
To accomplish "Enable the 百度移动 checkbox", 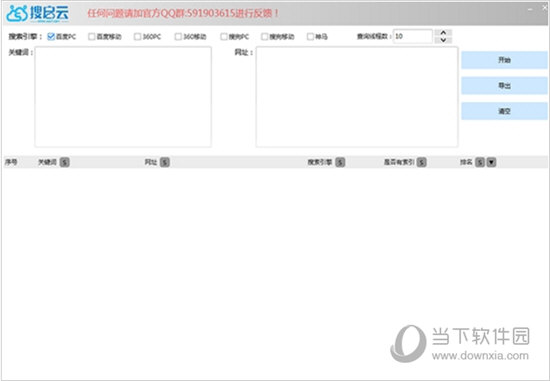I will (x=92, y=36).
